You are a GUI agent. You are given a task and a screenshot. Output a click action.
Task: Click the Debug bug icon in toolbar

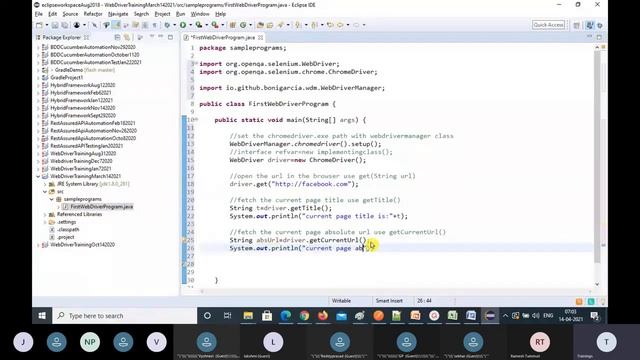[167, 25]
